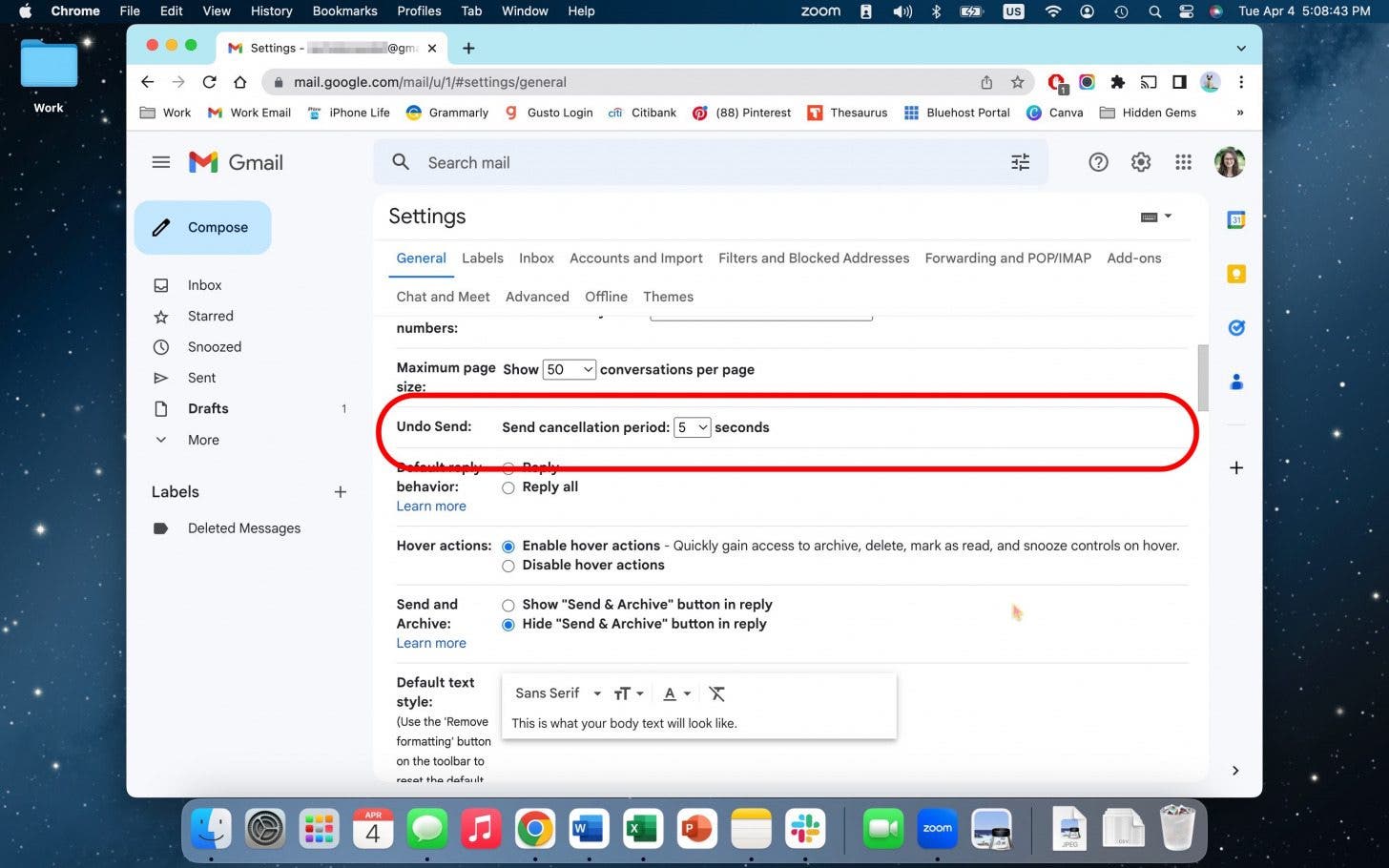Click the Chrome address bar URL
1389x868 pixels.
(430, 82)
